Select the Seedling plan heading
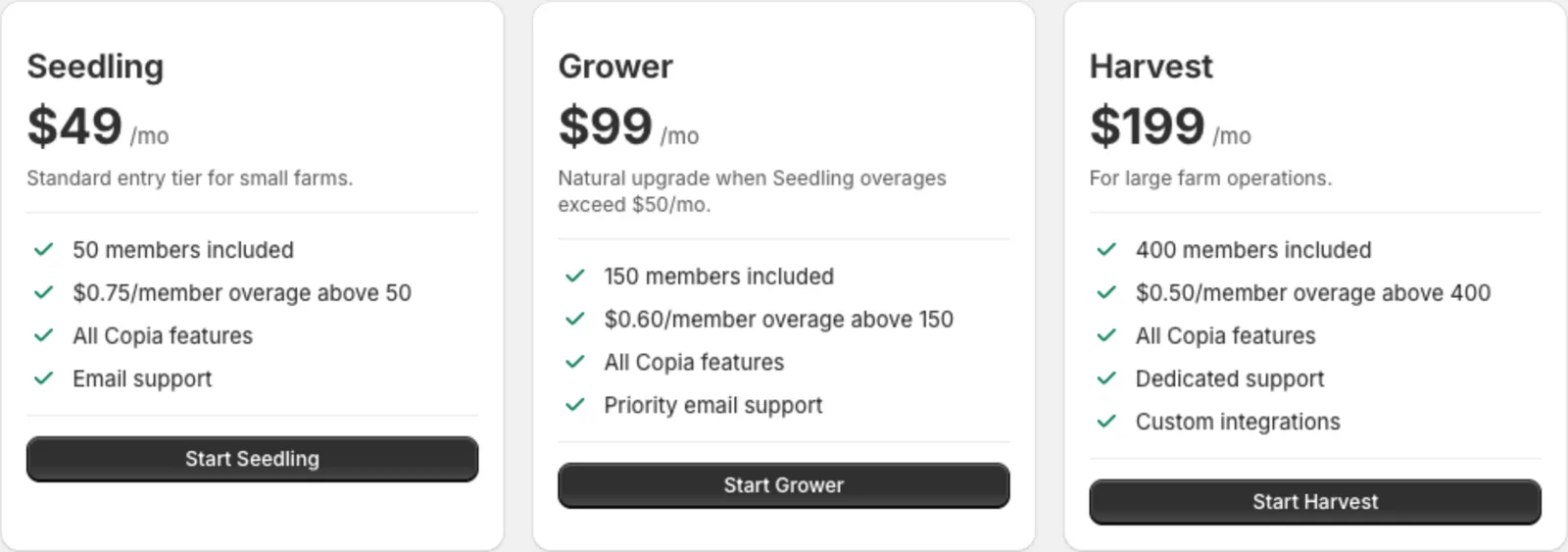The image size is (1568, 552). point(95,67)
